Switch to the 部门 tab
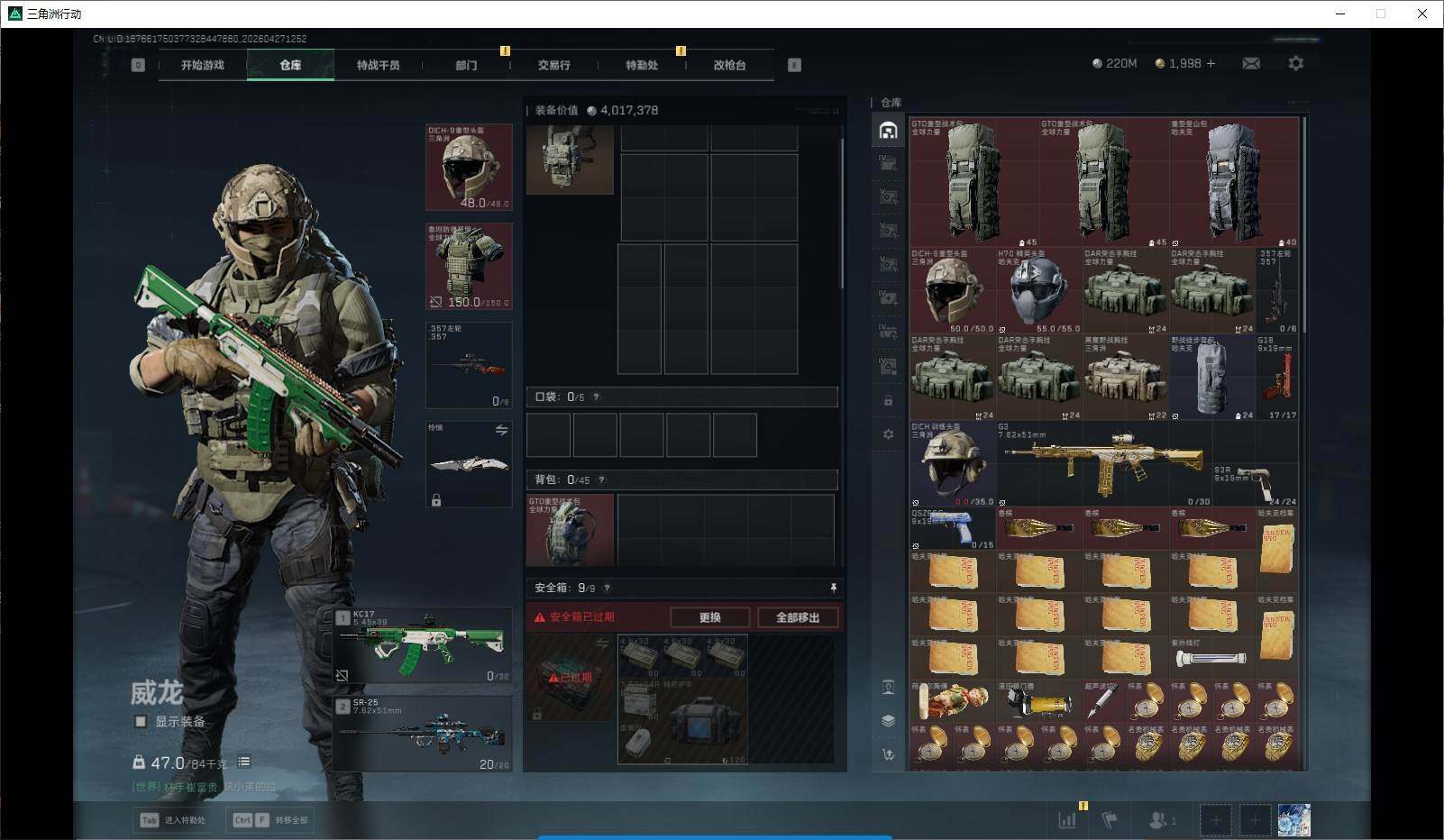 click(466, 65)
